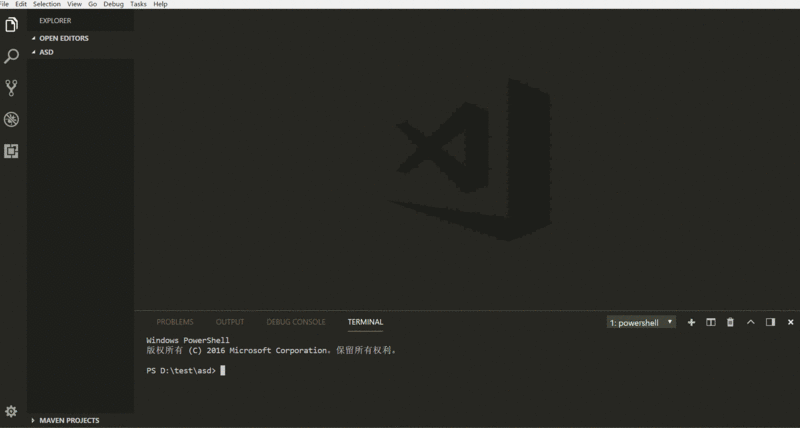Select the TERMINAL tab

click(x=365, y=322)
